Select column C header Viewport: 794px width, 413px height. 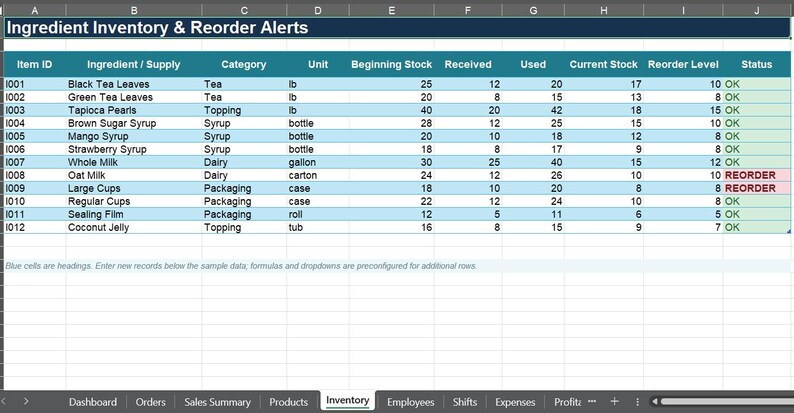[244, 11]
